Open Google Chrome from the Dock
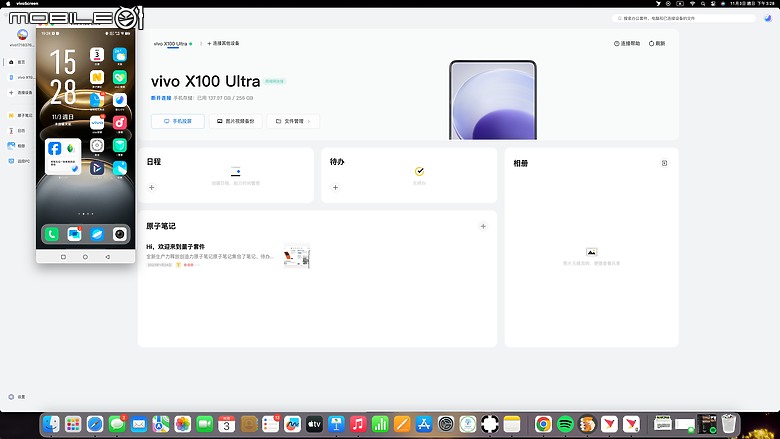The image size is (780, 439). tap(543, 424)
